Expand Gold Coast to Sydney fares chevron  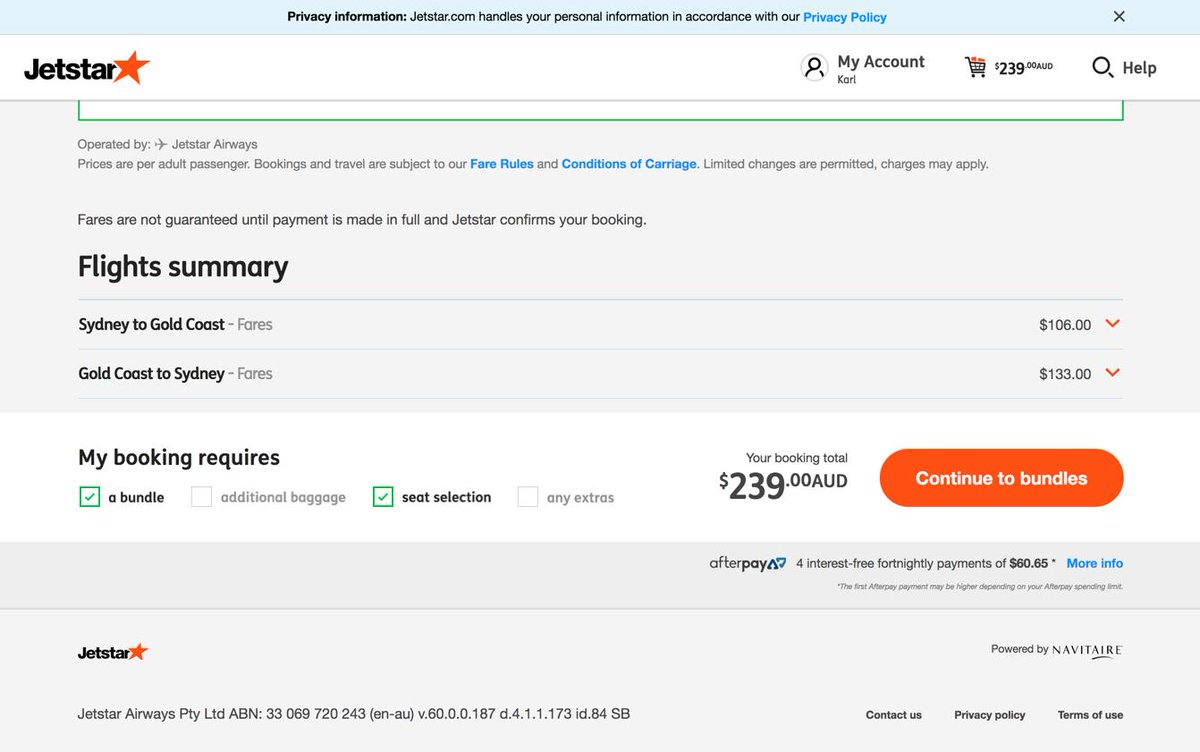[1113, 373]
